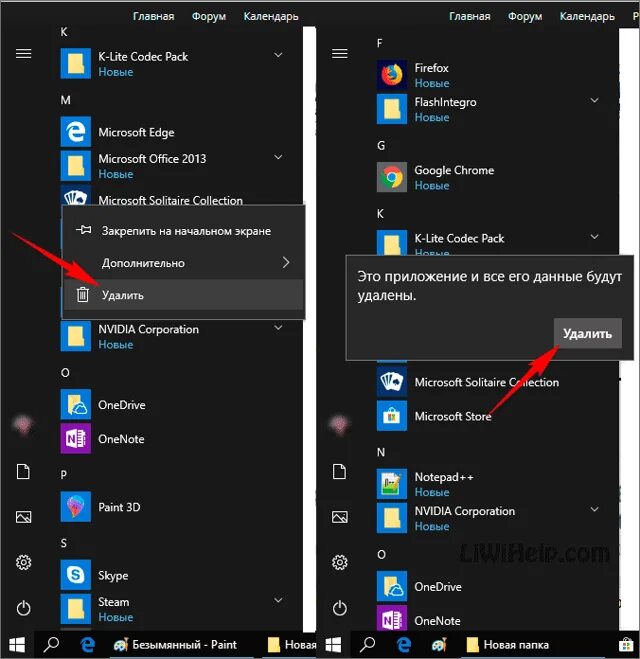This screenshot has height=659, width=640.
Task: Open the Settings gear in the right Start menu
Action: 340,562
